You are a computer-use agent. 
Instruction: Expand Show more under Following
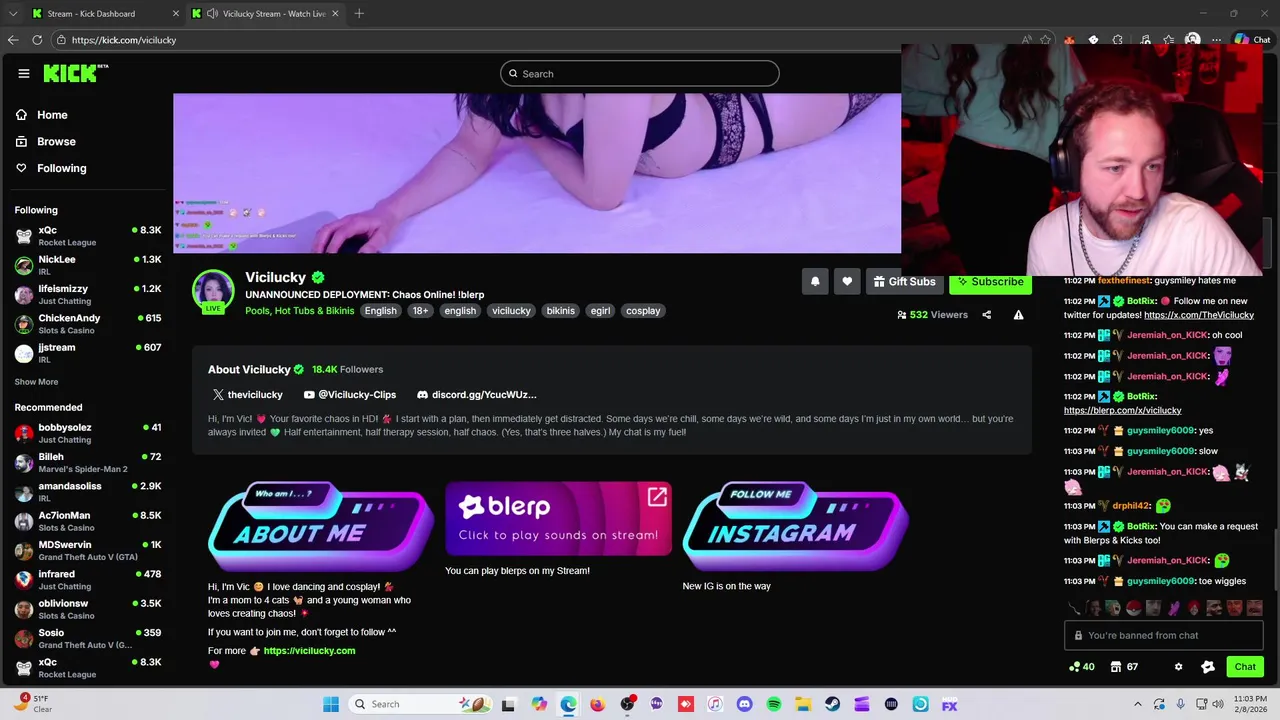(36, 382)
